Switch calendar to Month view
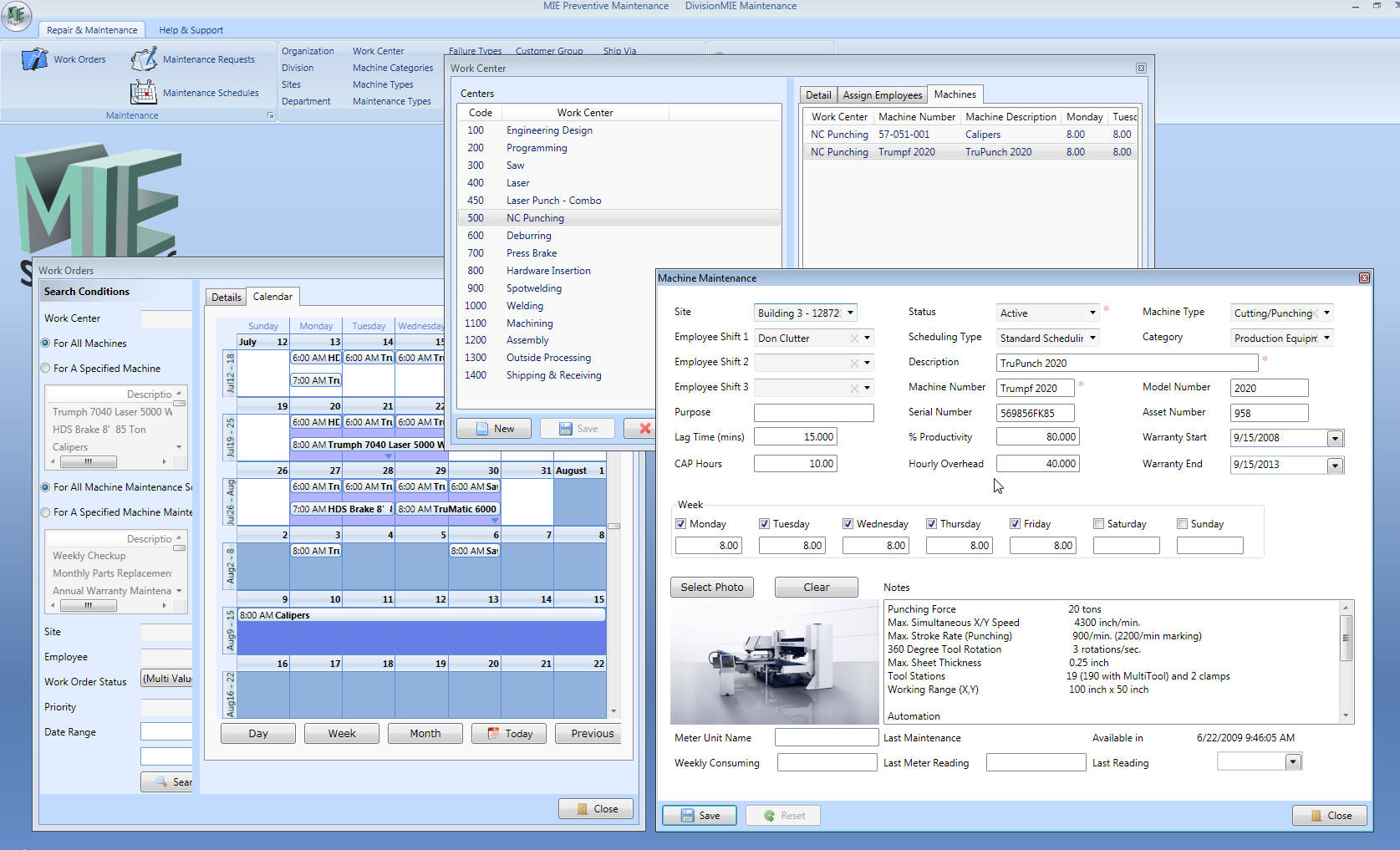The height and width of the screenshot is (850, 1400). point(425,734)
